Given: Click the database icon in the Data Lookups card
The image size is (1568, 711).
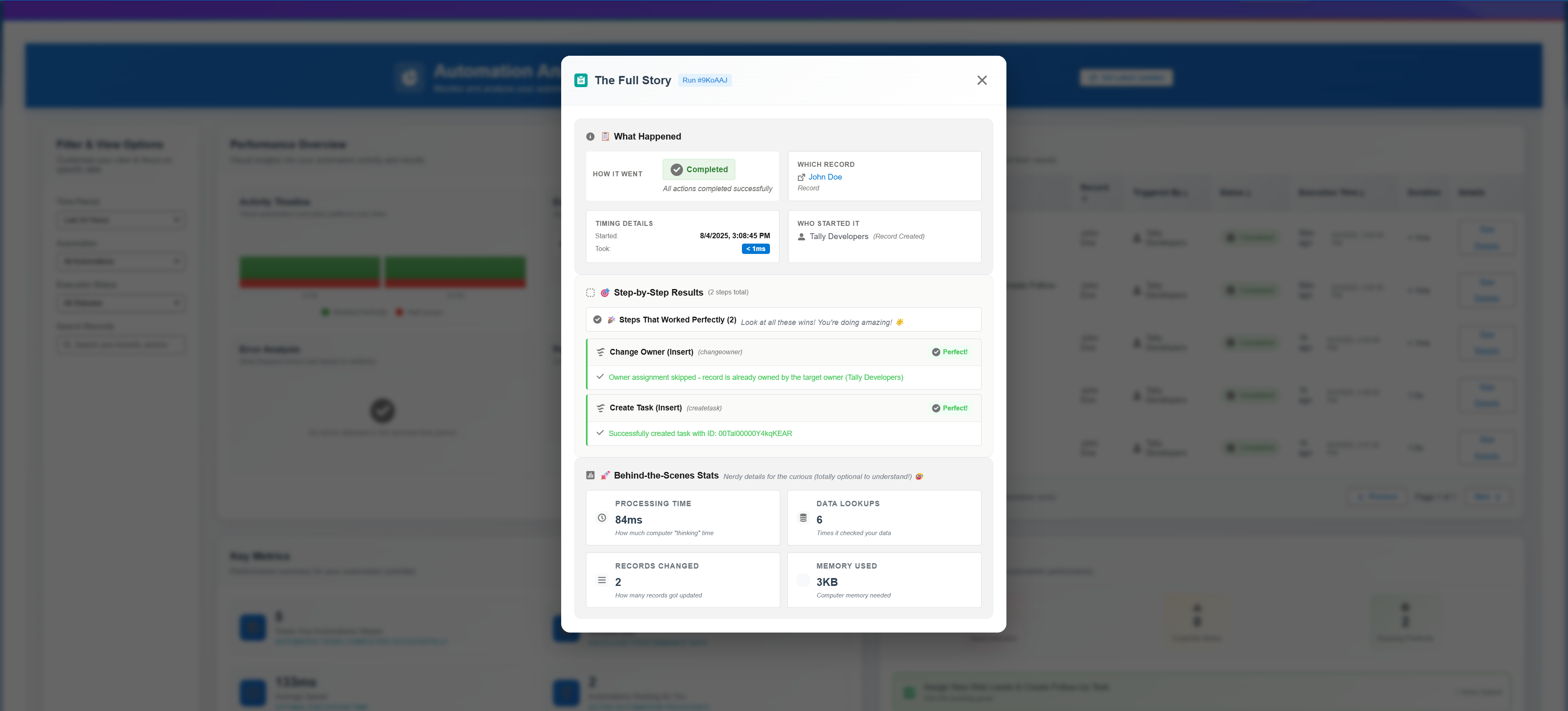Looking at the screenshot, I should pyautogui.click(x=803, y=518).
